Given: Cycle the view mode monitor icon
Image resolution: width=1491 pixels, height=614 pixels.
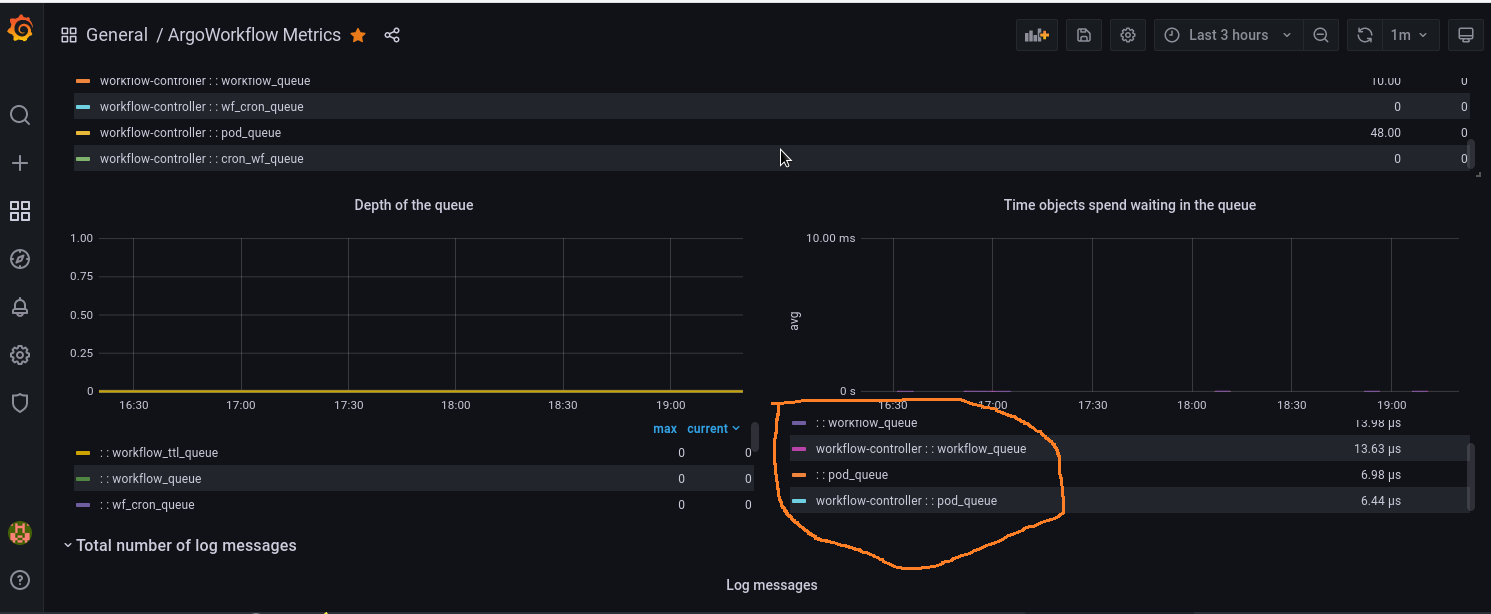Looking at the screenshot, I should tap(1466, 35).
